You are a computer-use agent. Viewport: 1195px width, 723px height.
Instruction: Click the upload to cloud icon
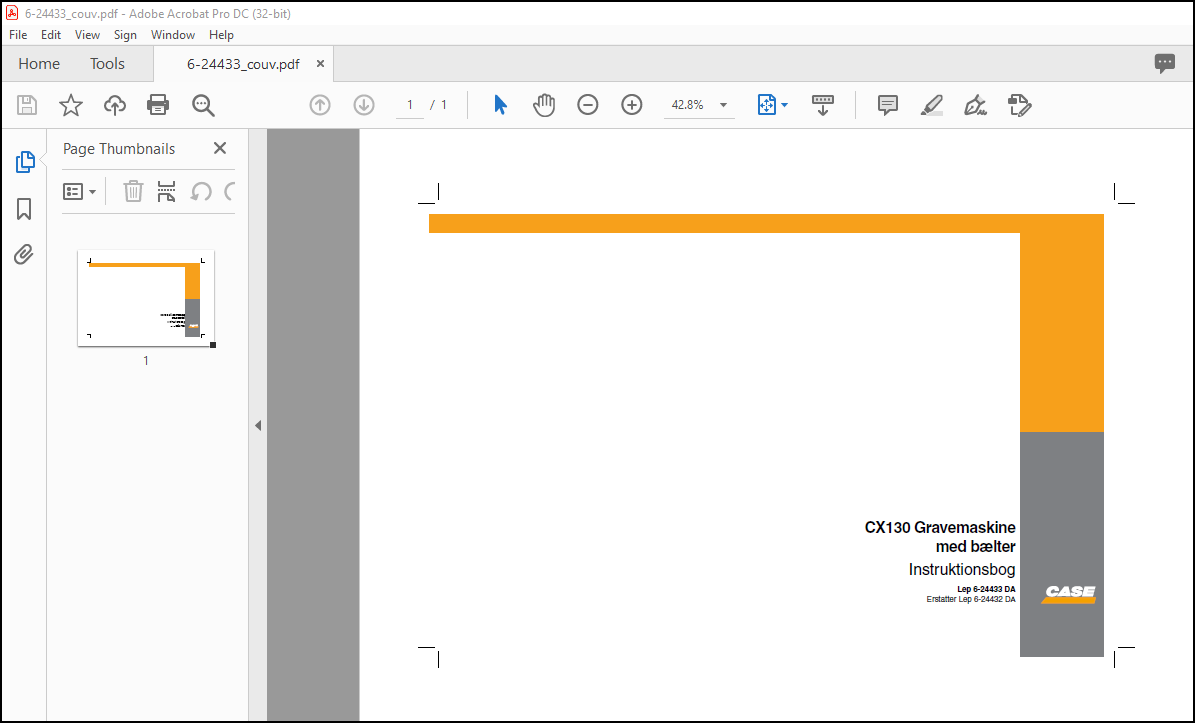coord(114,105)
